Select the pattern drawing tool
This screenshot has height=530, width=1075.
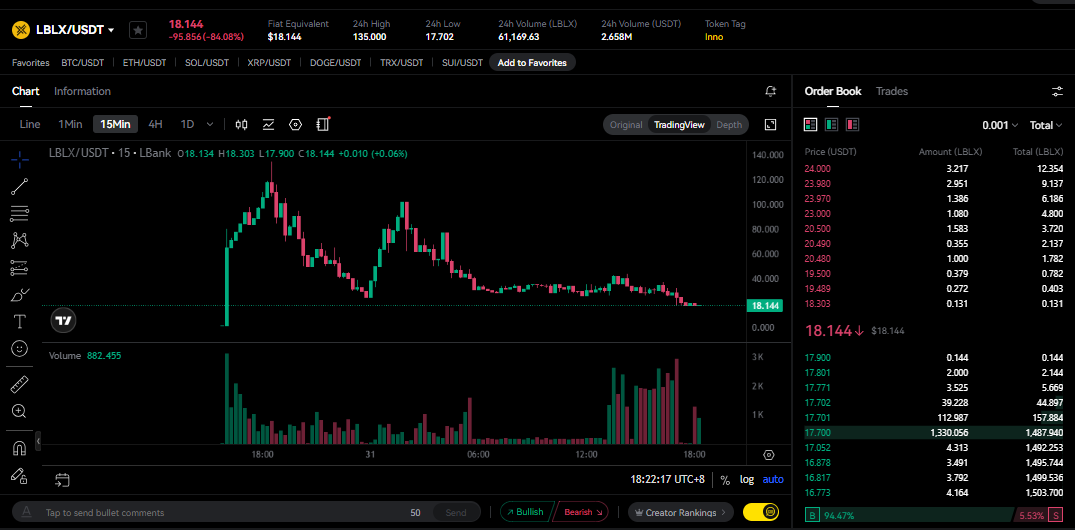click(20, 241)
